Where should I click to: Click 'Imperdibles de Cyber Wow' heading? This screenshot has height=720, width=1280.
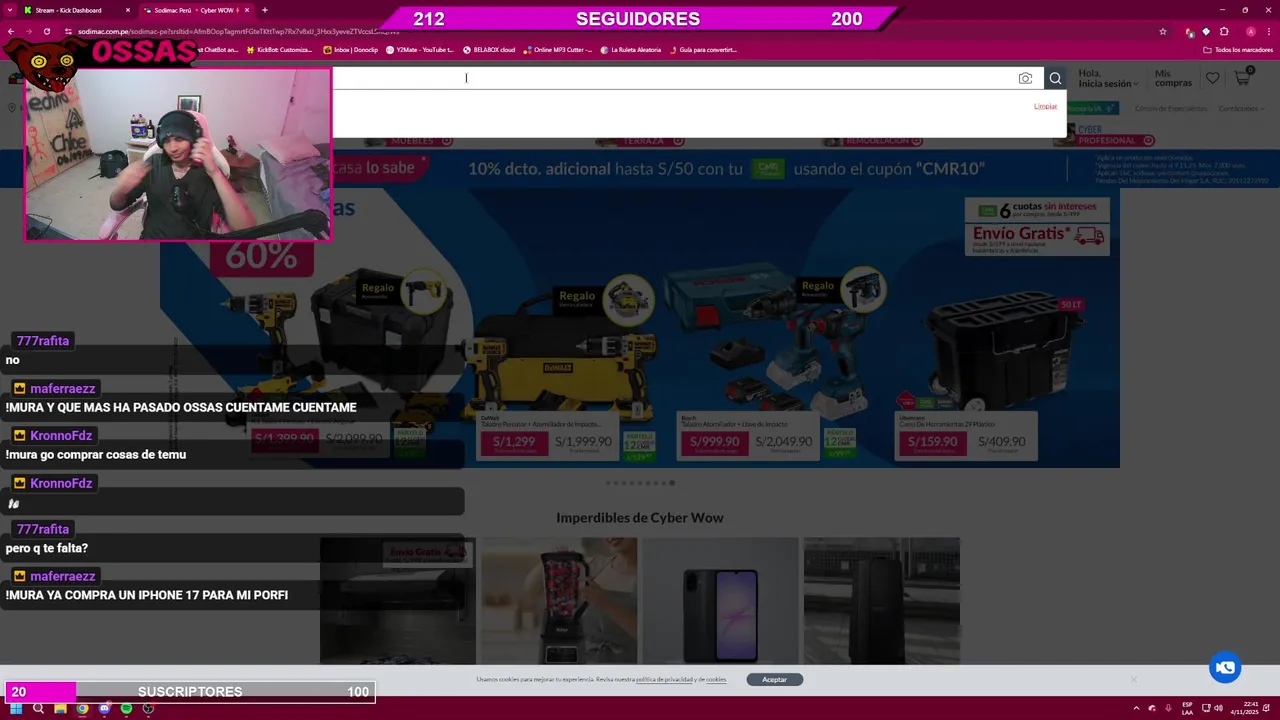pos(640,517)
